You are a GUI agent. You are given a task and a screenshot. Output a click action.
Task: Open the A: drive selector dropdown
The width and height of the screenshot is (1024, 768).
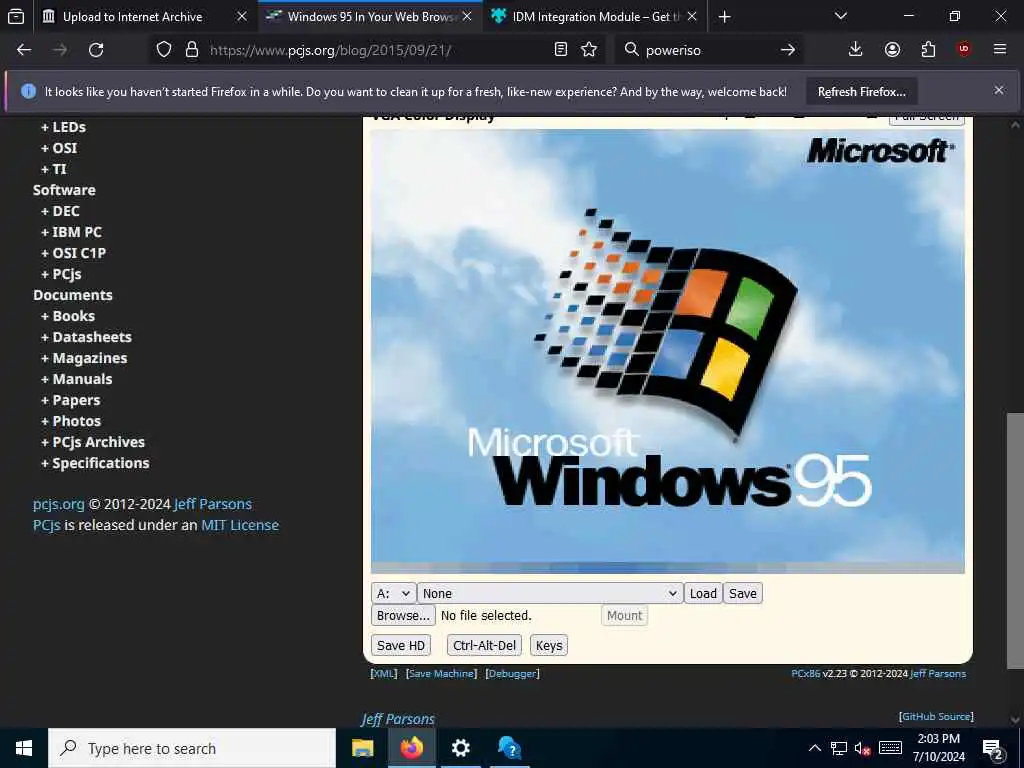tap(393, 594)
